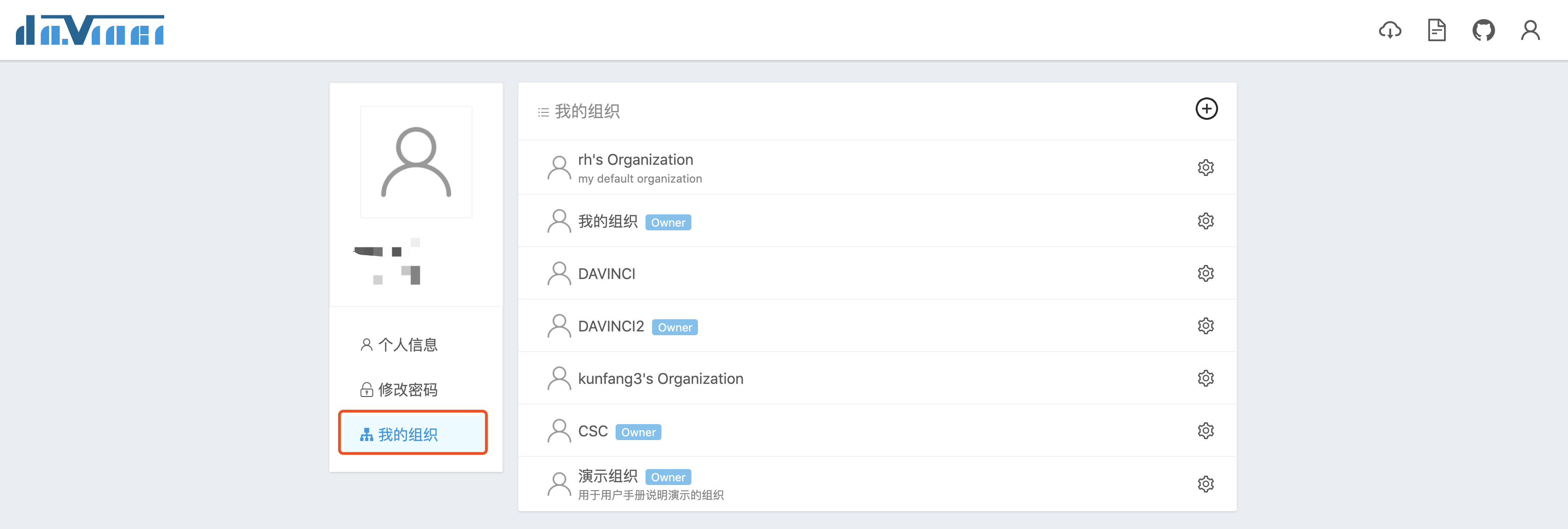Add a new organization with plus icon
The height and width of the screenshot is (529, 1568).
click(1206, 109)
